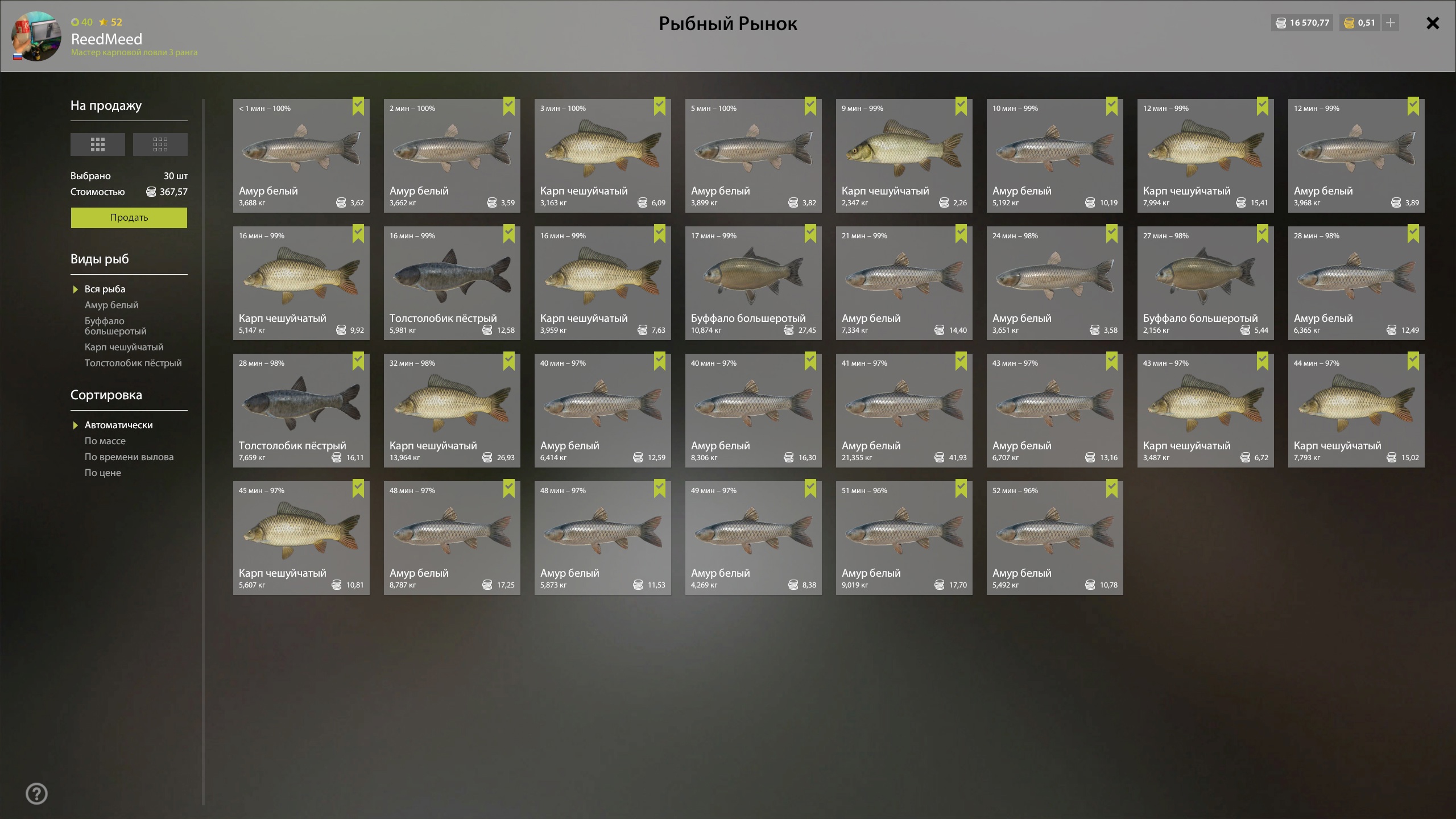This screenshot has height=819, width=1456.
Task: Deselect the 10,874 кг Буффало большеротый checkmark
Action: pyautogui.click(x=810, y=234)
